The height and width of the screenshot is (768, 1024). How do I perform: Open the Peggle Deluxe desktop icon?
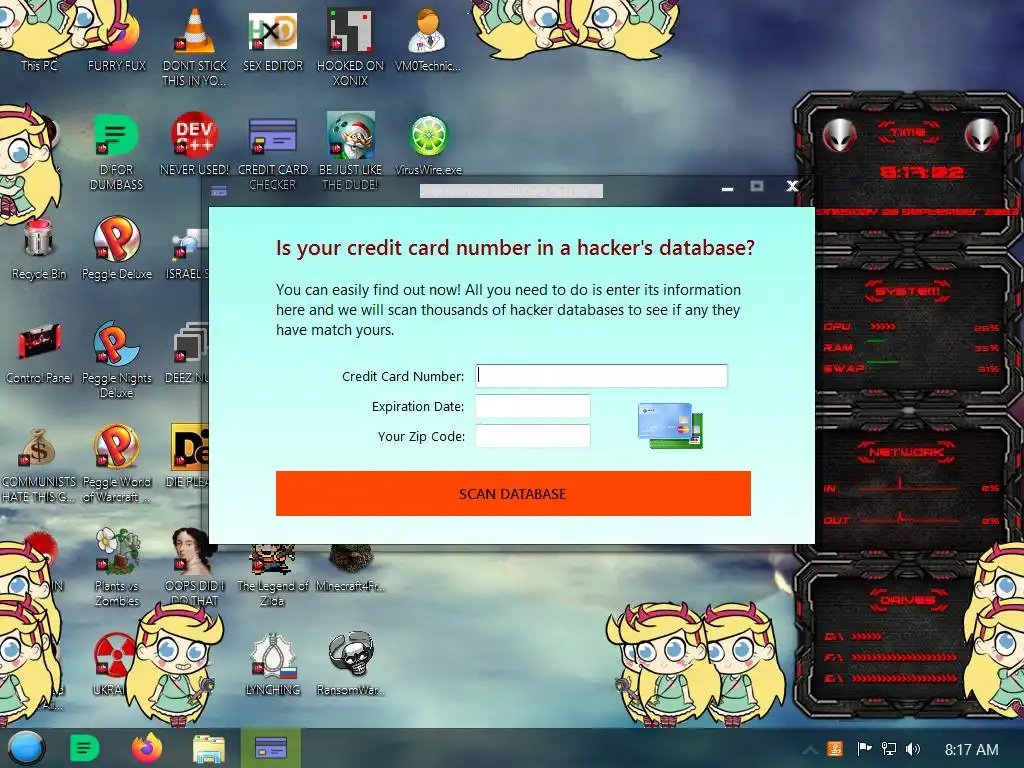(x=117, y=248)
